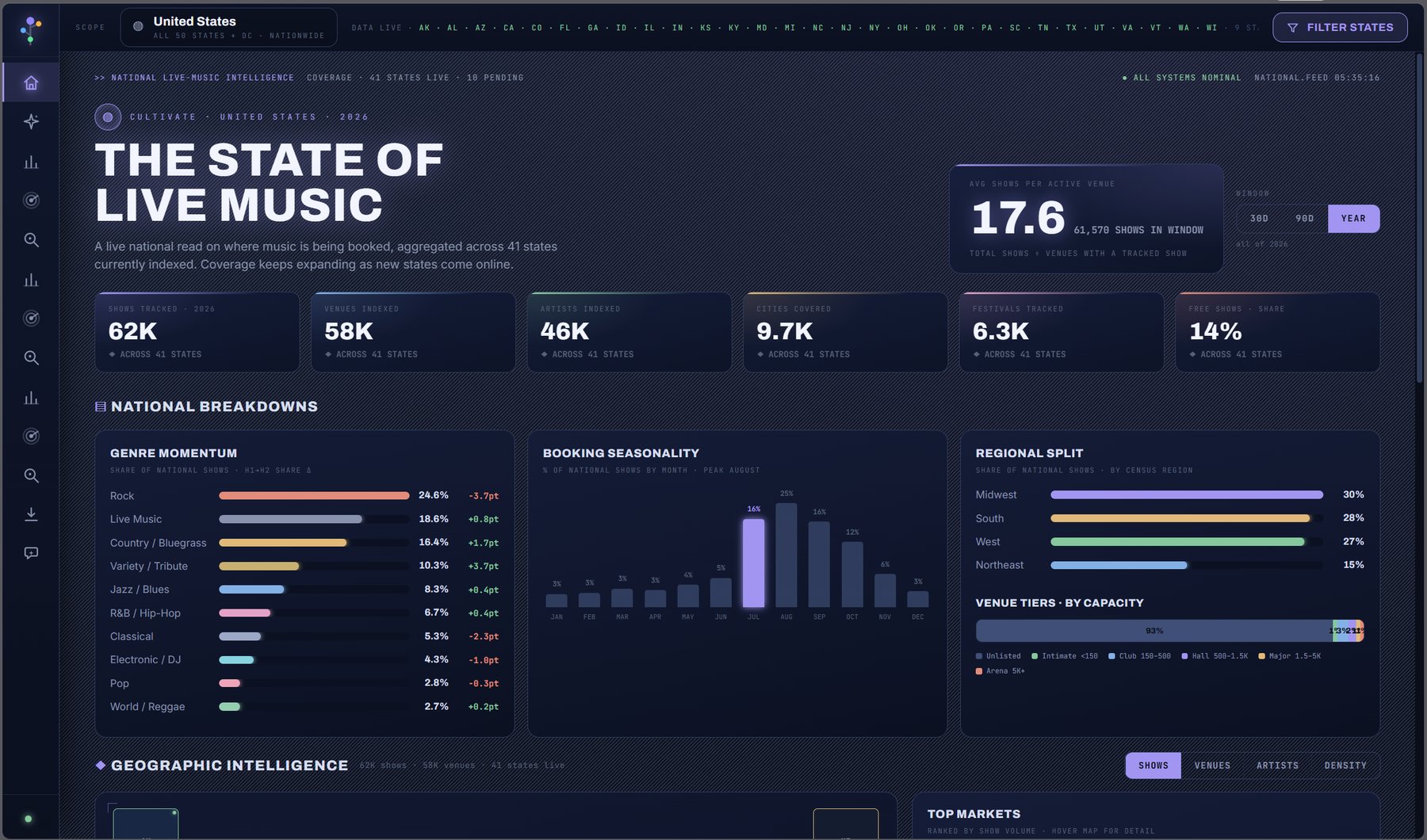Switch to the VENUES map tab
The image size is (1427, 840).
pos(1212,766)
